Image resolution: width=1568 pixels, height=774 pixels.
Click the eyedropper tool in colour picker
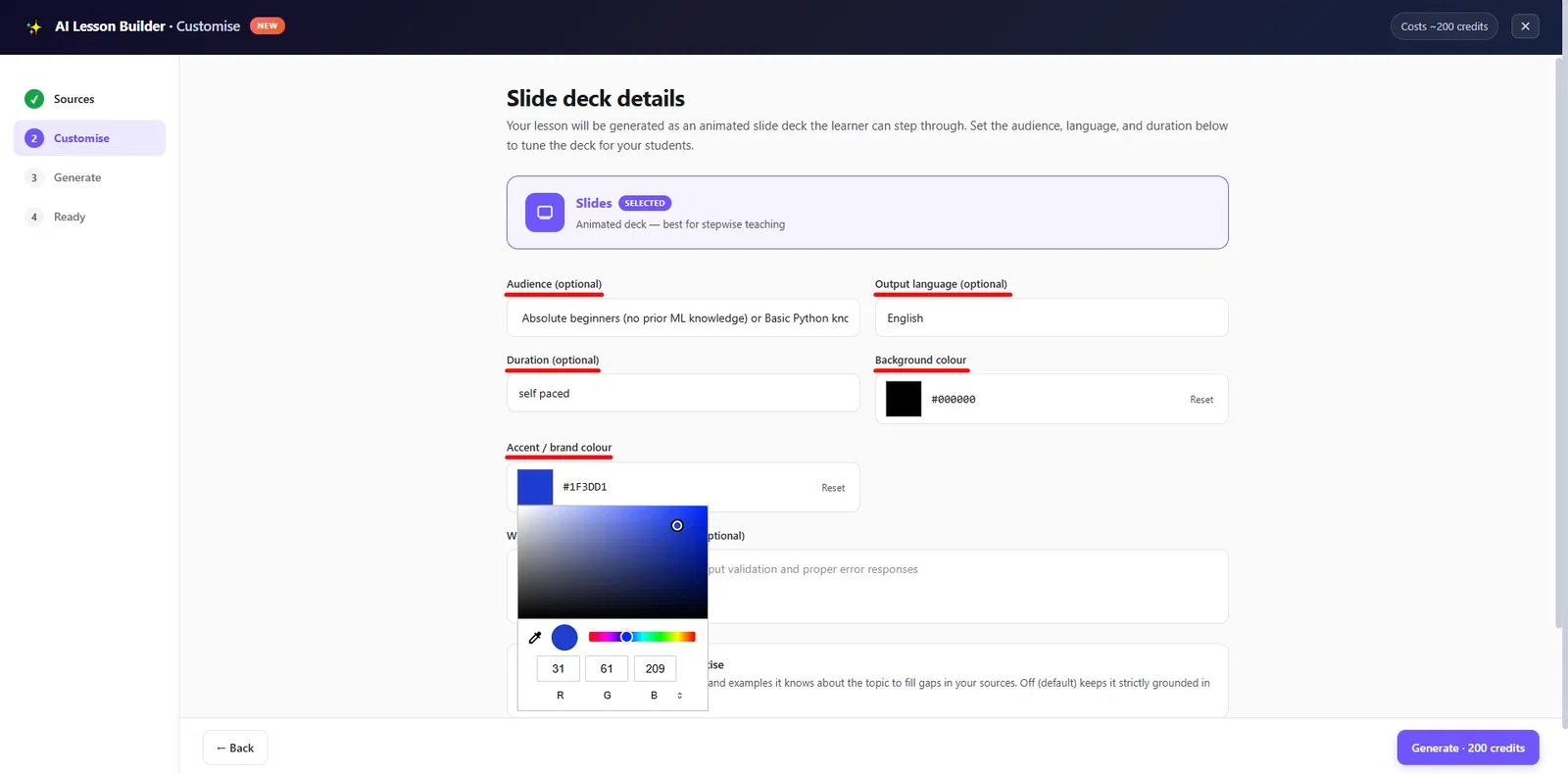click(535, 638)
